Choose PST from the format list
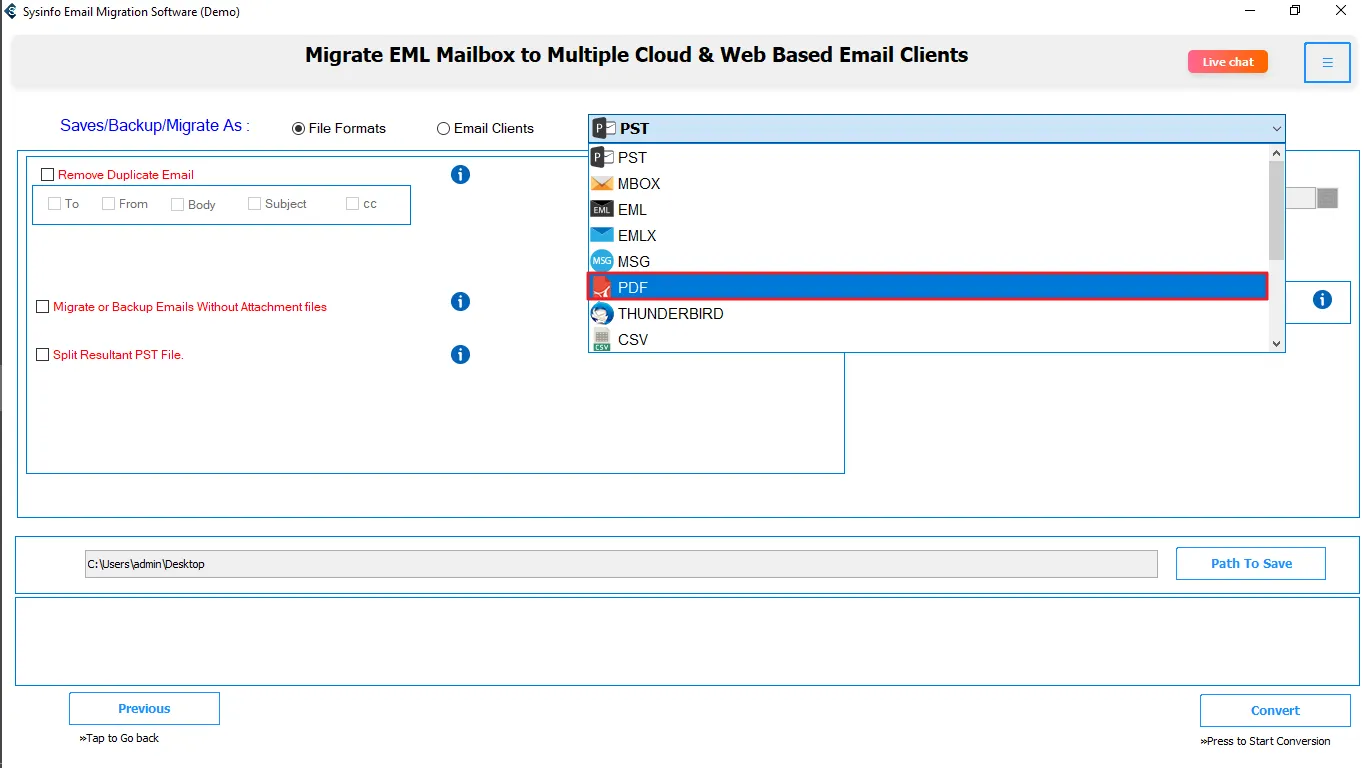The image size is (1366, 768). point(928,157)
